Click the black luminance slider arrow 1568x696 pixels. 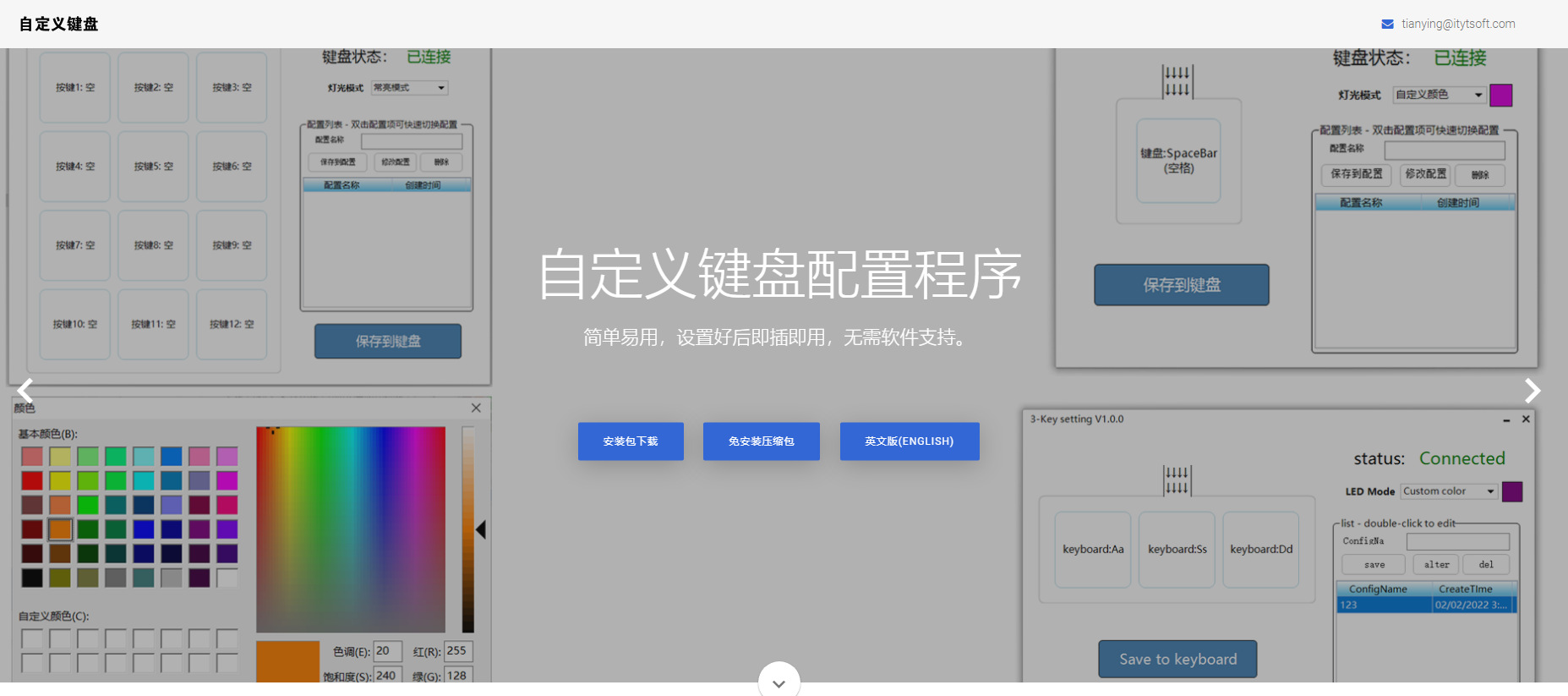click(x=480, y=530)
